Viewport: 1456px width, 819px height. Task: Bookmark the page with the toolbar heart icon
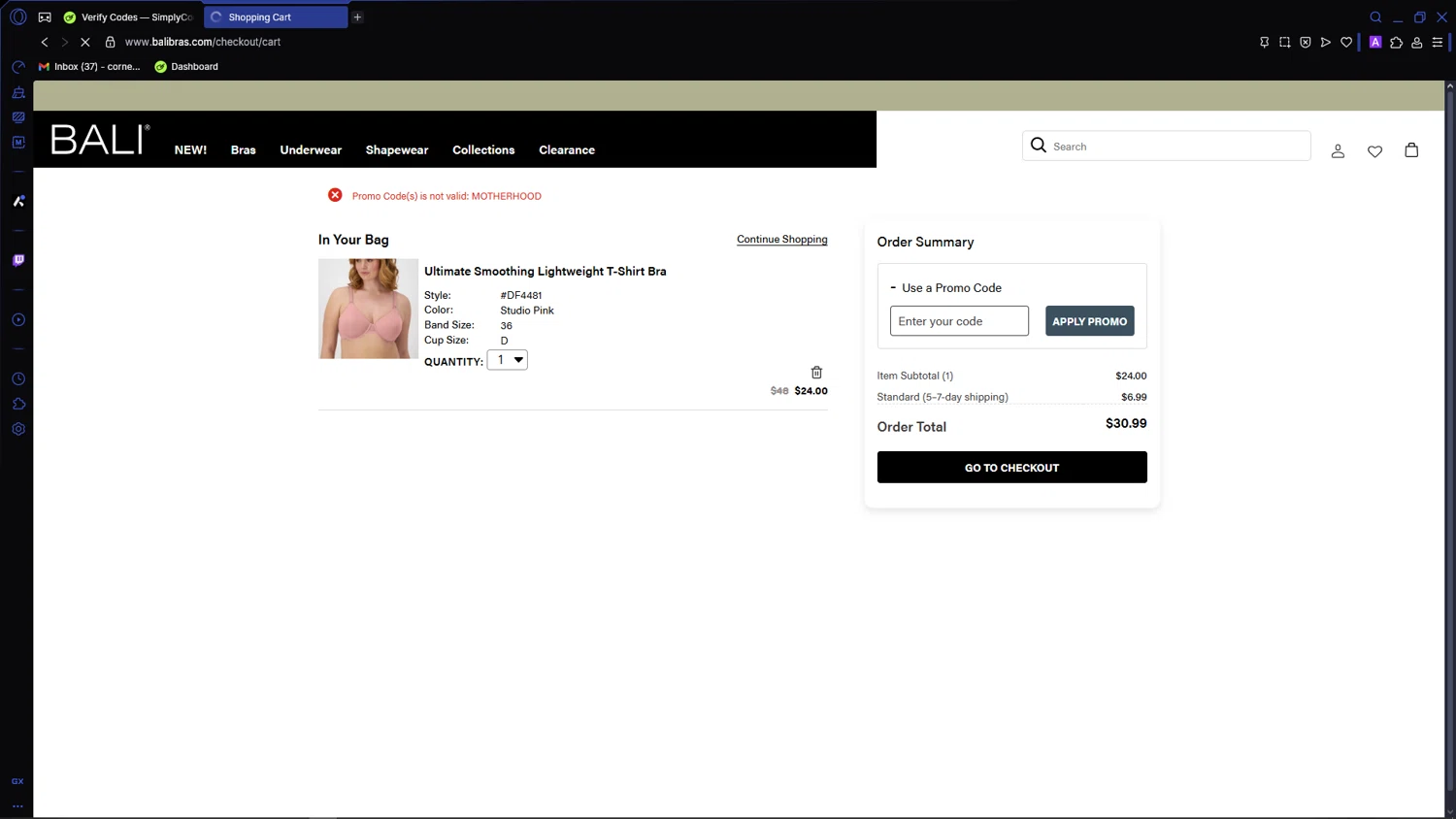[x=1346, y=42]
